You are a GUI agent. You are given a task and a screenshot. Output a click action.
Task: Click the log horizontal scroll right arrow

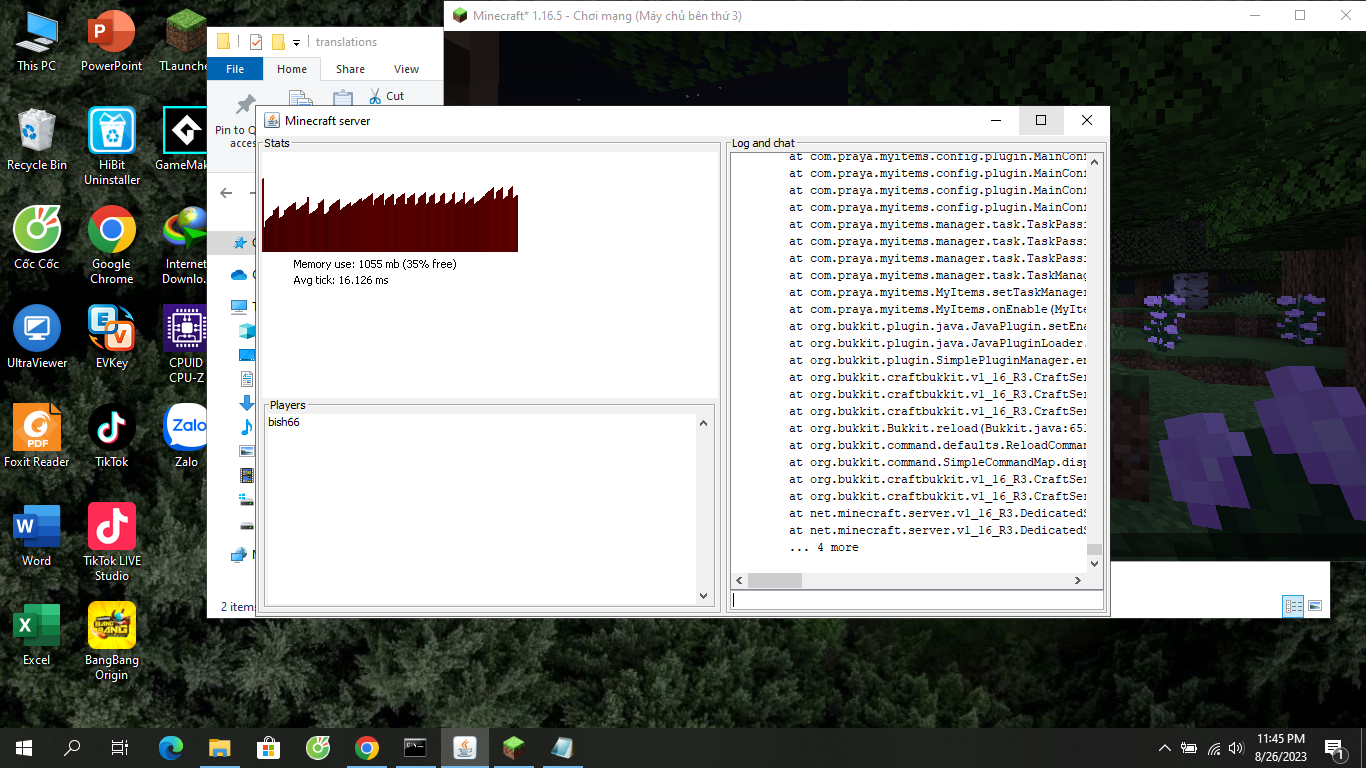coord(1078,580)
